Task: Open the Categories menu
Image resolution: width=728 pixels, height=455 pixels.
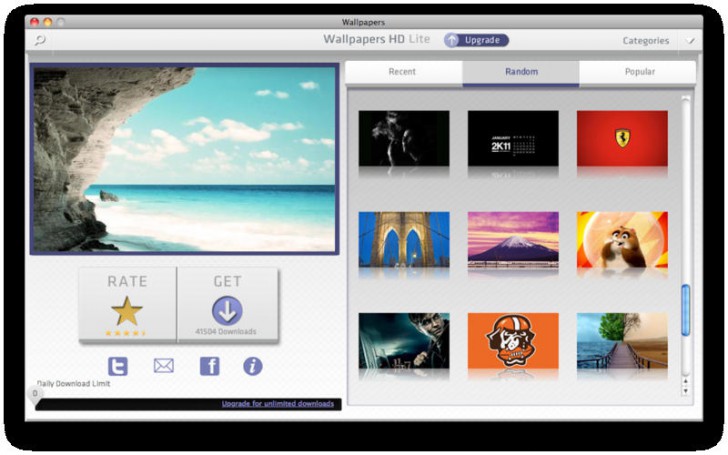Action: tap(646, 41)
